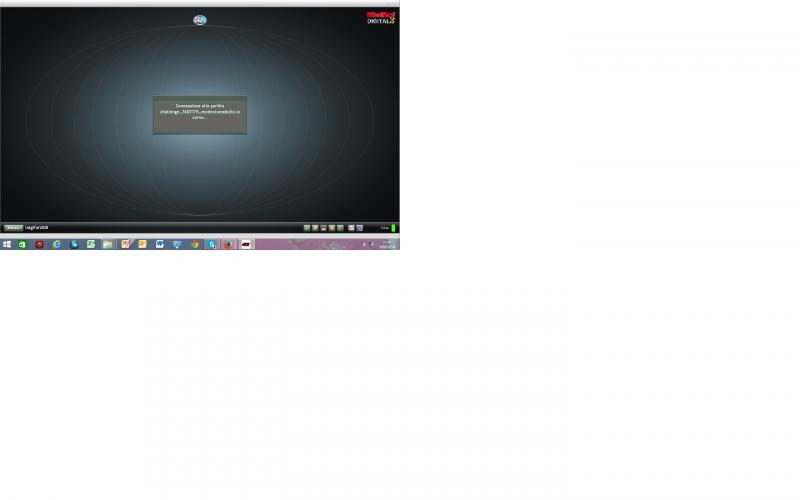Click the computer monitor icon in the taskbar
Viewport: 800px width, 500px height.
(177, 244)
